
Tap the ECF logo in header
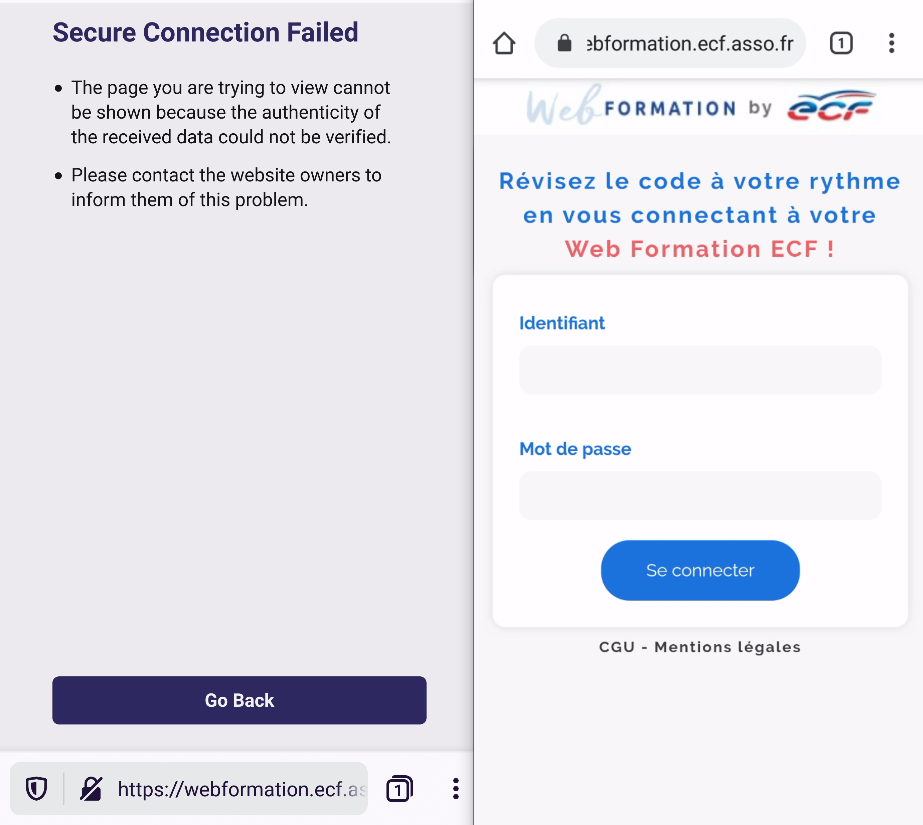tap(831, 106)
